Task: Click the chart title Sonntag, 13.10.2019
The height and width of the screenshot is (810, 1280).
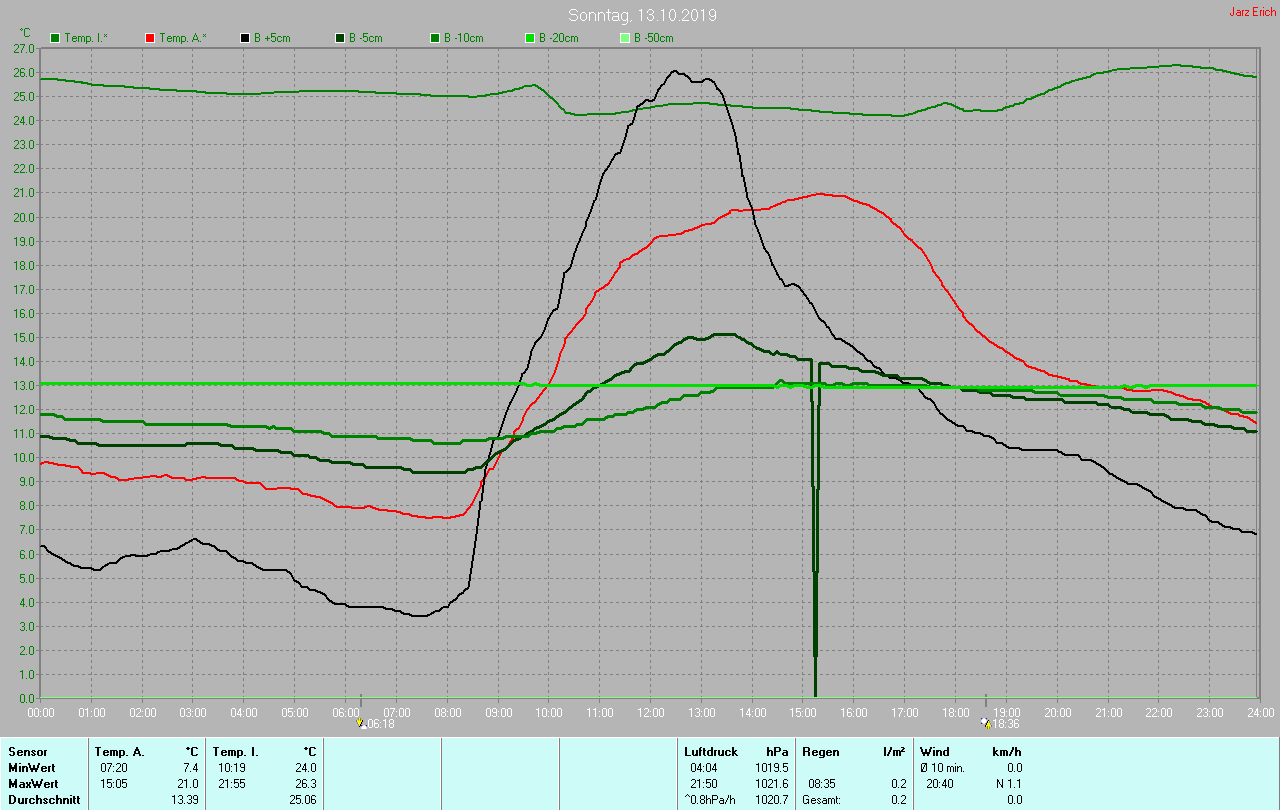Action: [x=642, y=15]
